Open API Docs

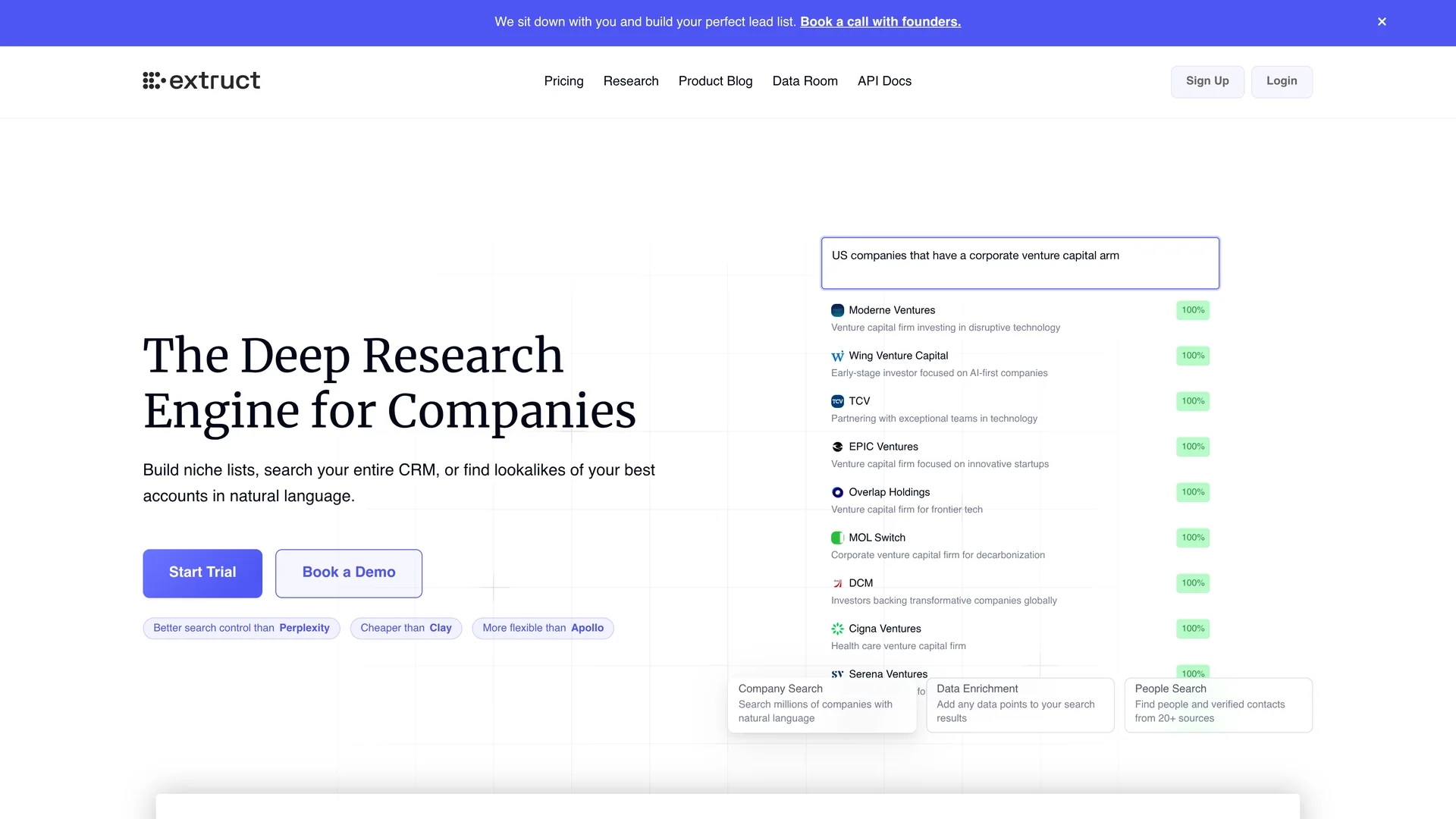click(884, 81)
